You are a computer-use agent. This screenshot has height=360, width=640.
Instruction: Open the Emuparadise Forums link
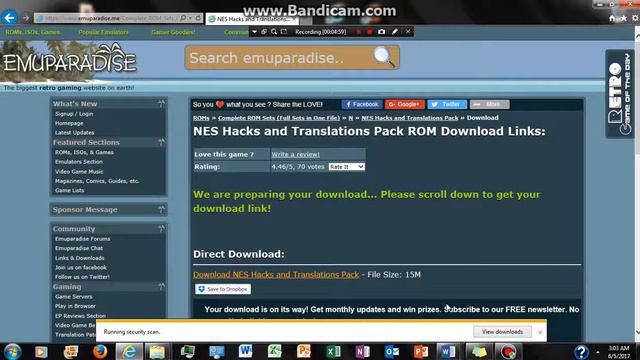click(82, 239)
